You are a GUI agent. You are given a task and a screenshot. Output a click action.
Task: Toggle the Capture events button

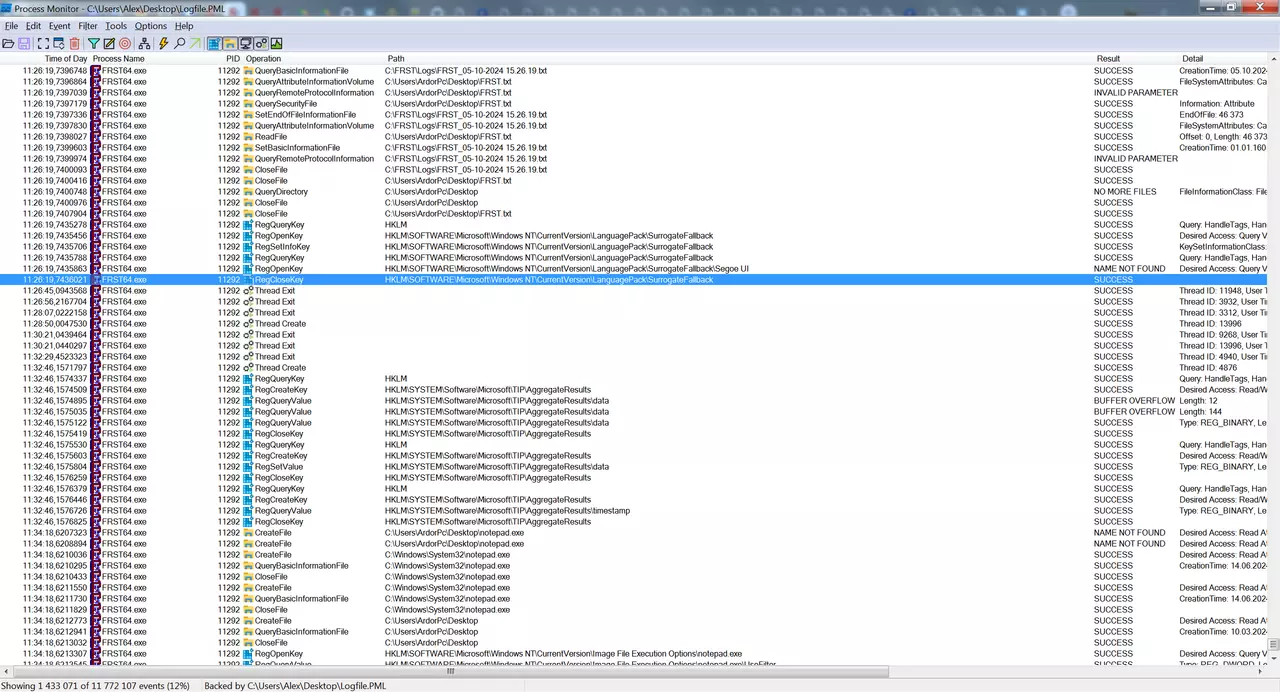pos(43,44)
